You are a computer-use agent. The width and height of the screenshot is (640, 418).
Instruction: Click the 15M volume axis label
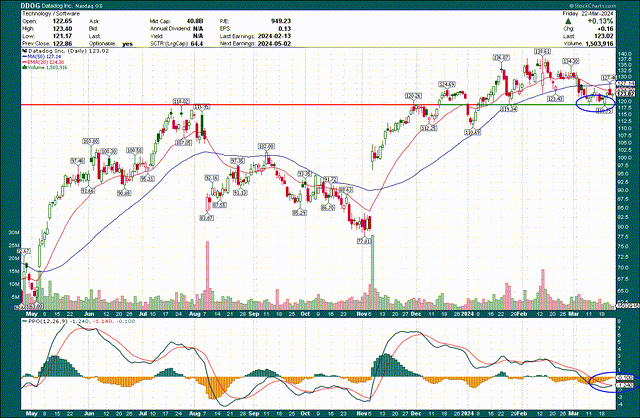pyautogui.click(x=13, y=271)
